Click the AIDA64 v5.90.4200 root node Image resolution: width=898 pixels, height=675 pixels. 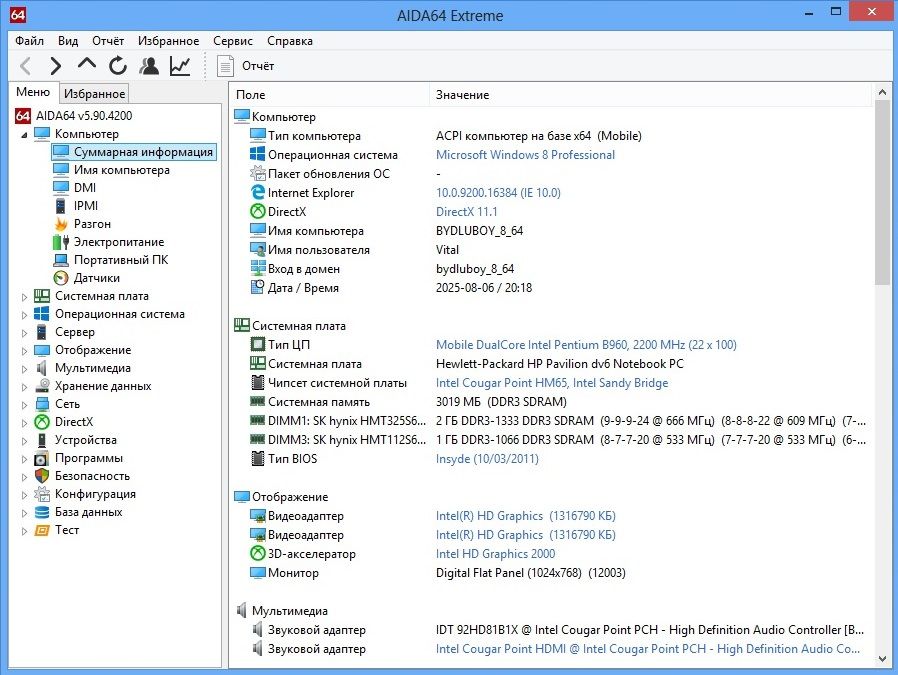[x=84, y=116]
